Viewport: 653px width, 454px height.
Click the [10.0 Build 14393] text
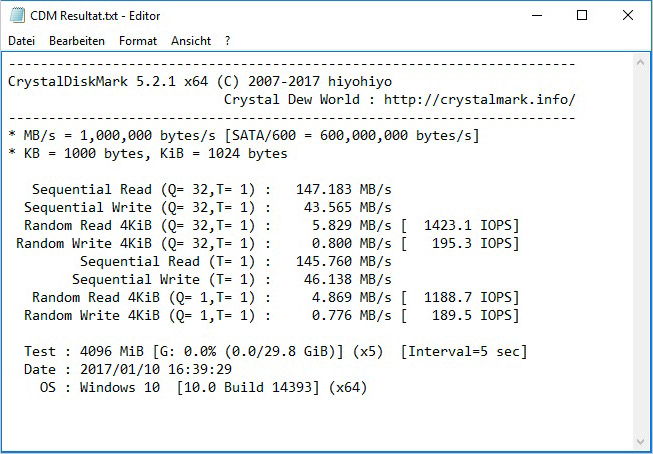pyautogui.click(x=248, y=387)
